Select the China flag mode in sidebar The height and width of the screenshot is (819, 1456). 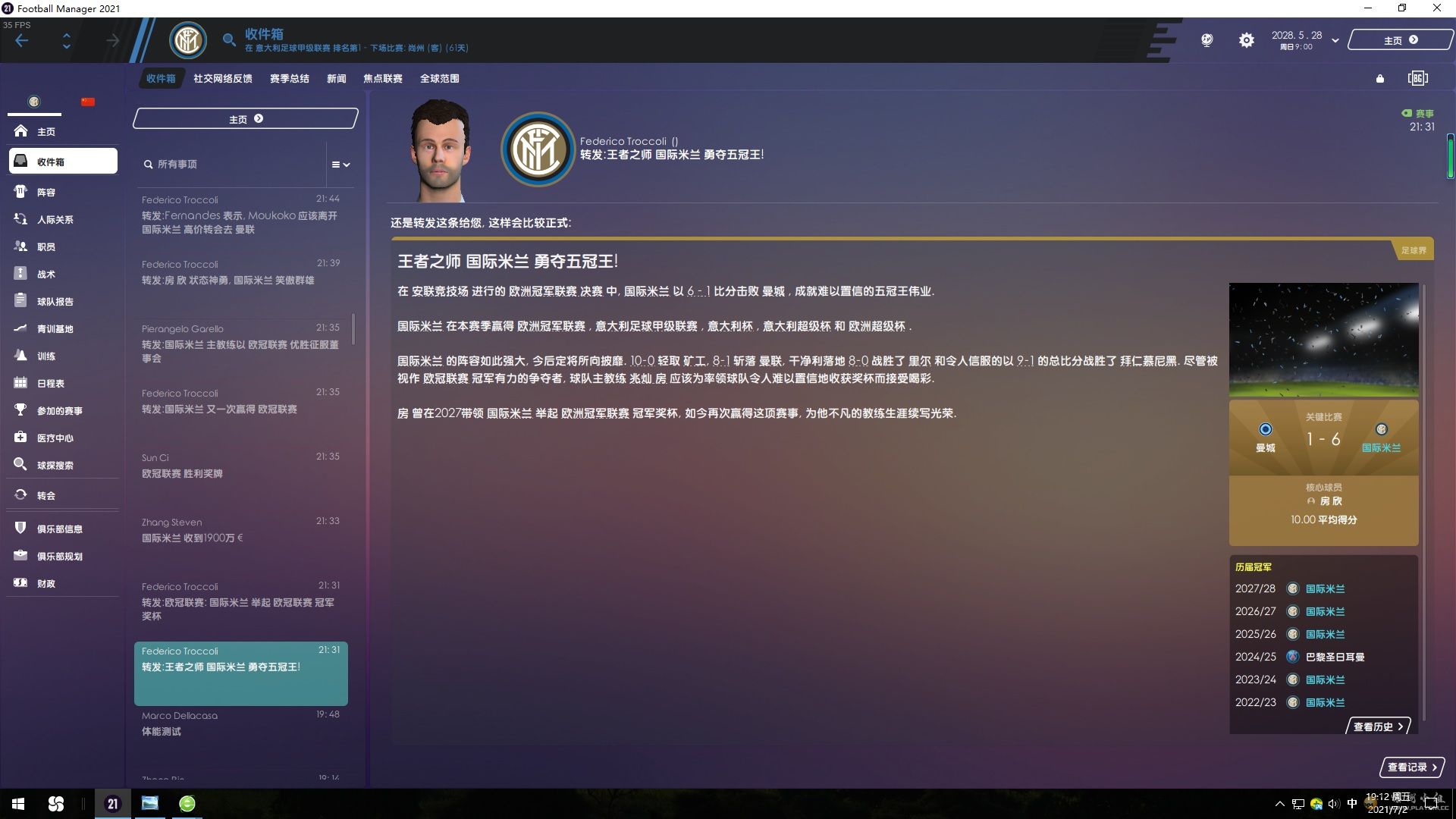[88, 102]
